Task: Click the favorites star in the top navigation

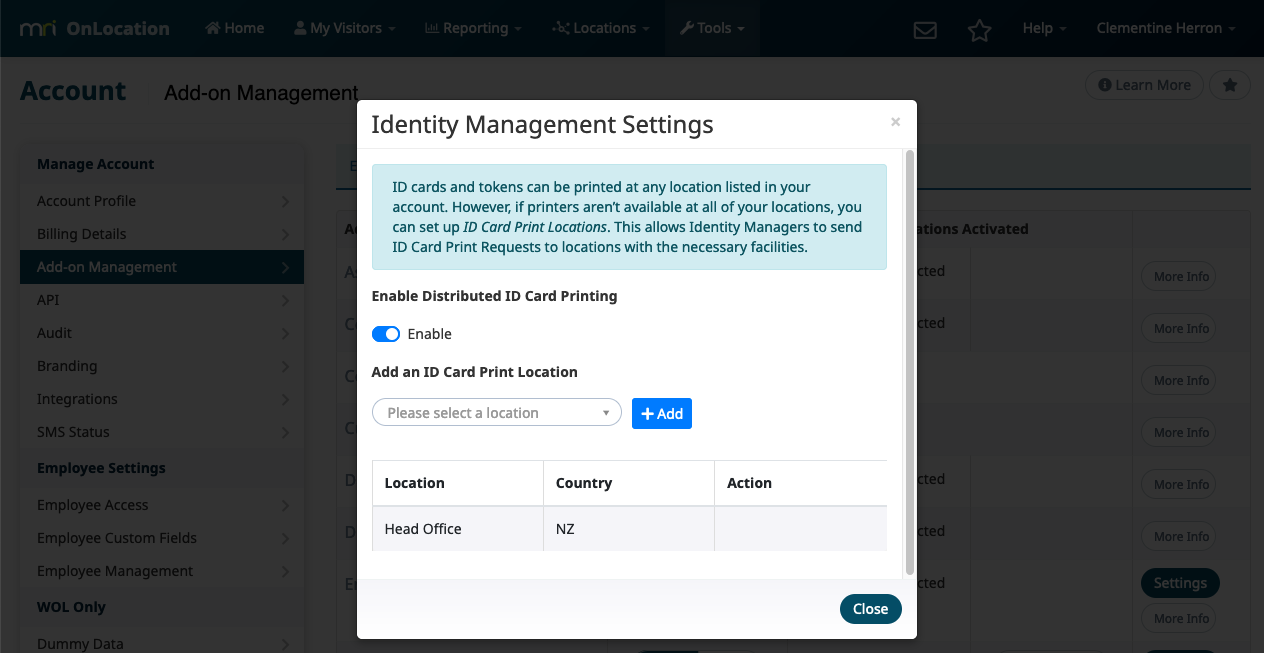Action: tap(980, 29)
